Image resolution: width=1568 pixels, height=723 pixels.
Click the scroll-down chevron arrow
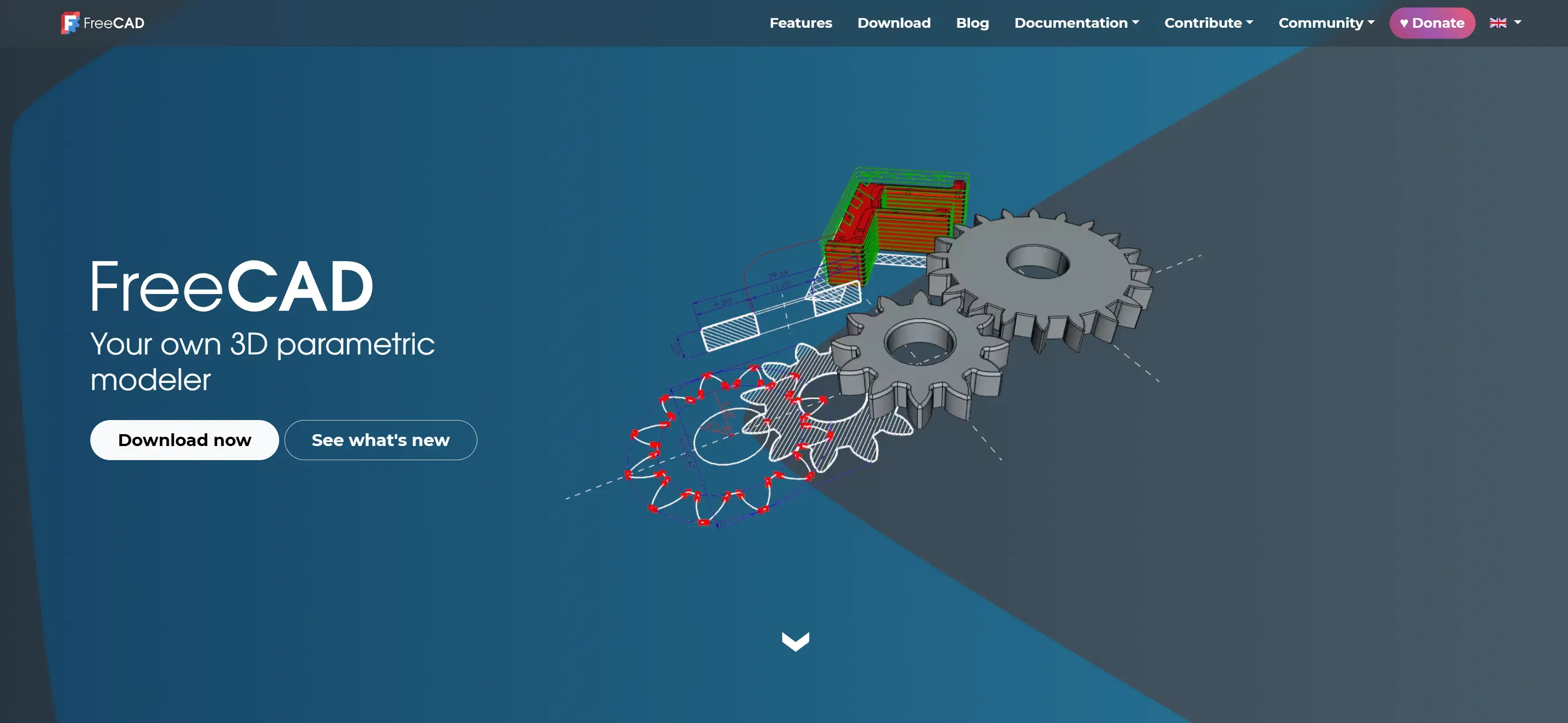coord(795,642)
